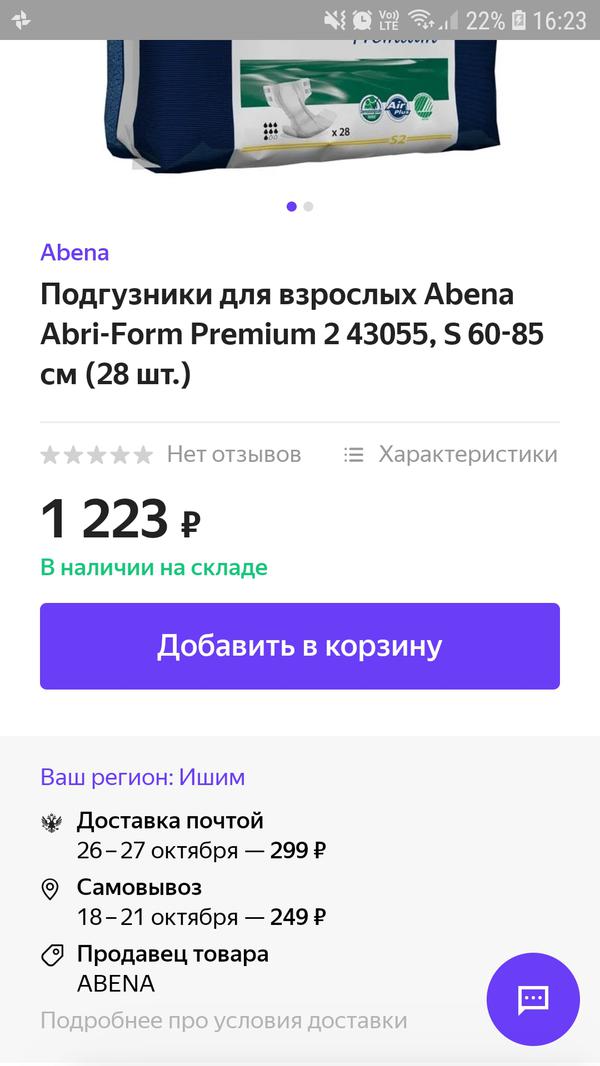This screenshot has height=1066, width=600.
Task: Tap the star rating row
Action: point(96,455)
